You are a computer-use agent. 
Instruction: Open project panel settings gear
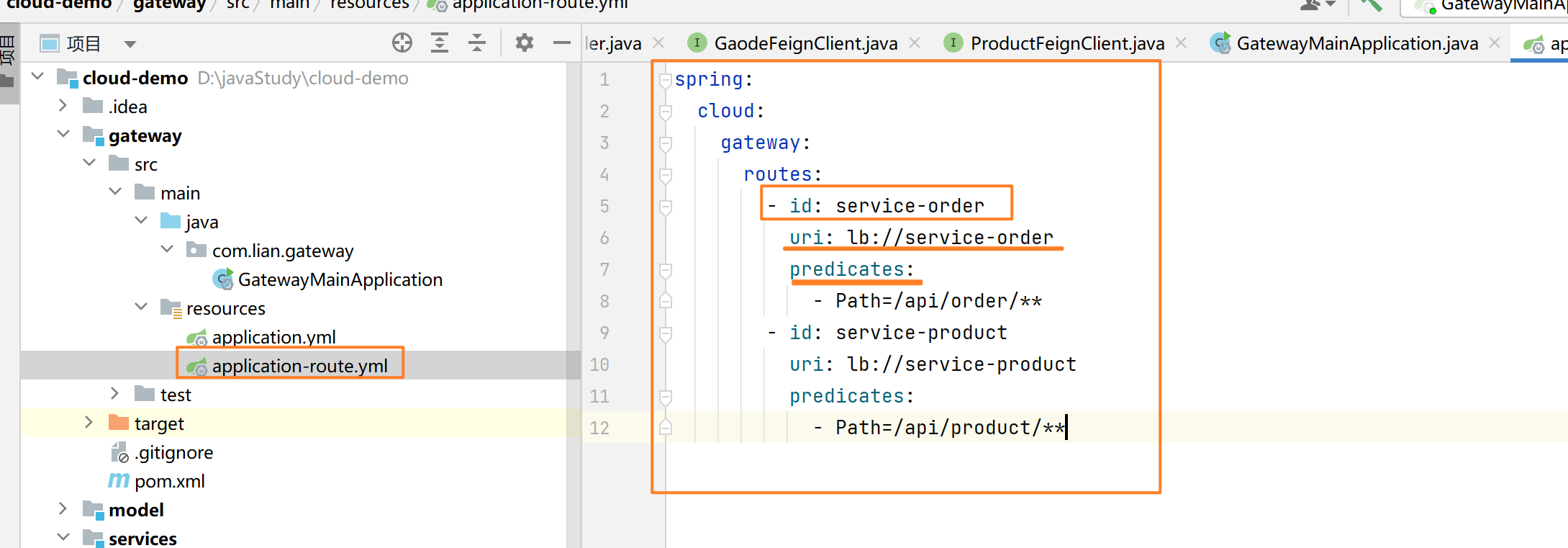click(x=525, y=43)
